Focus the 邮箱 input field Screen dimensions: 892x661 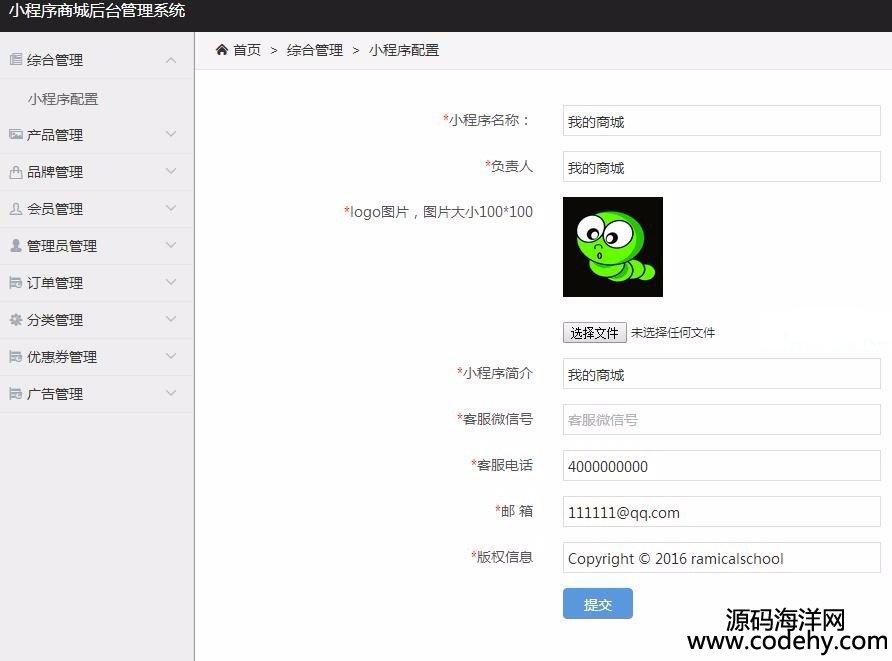click(x=721, y=512)
